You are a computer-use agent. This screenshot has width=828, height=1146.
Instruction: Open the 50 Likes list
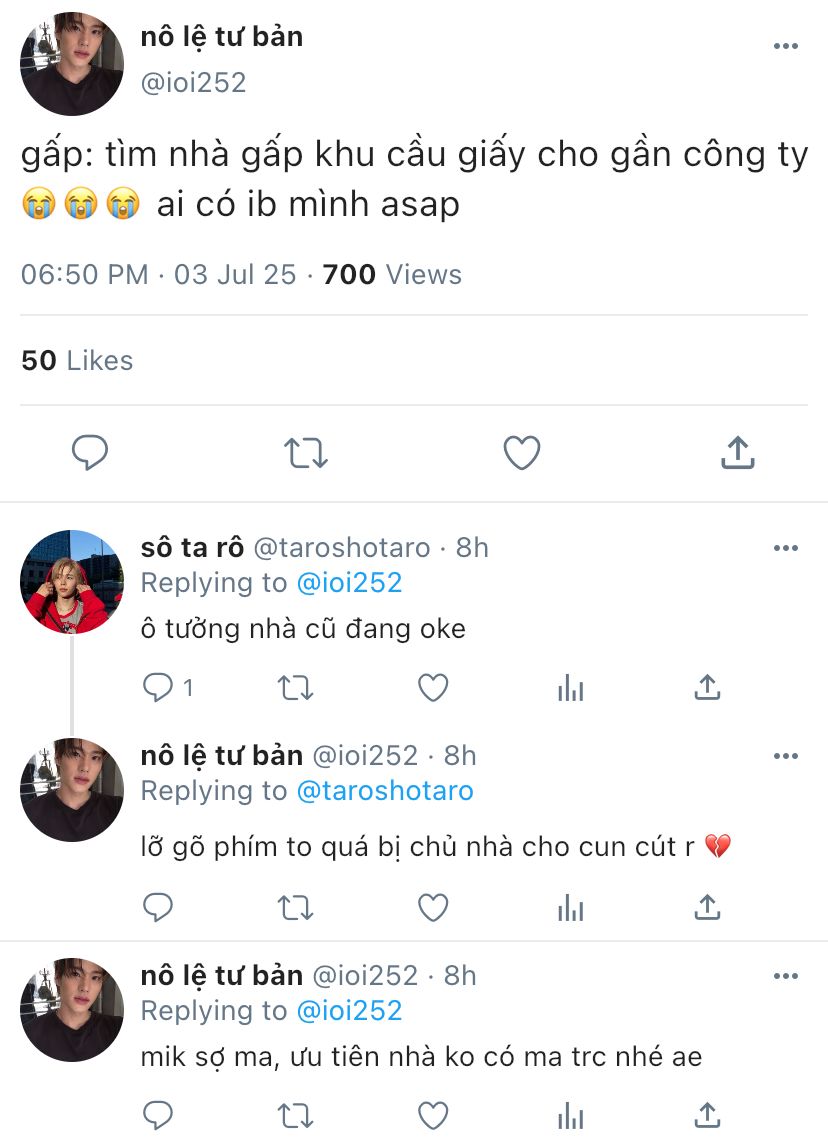pyautogui.click(x=77, y=360)
